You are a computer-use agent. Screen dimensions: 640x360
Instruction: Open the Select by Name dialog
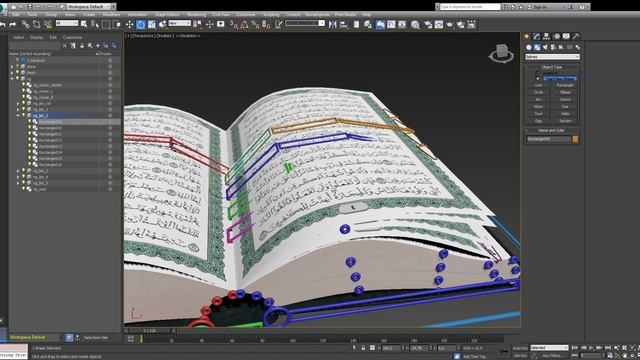coord(95,25)
